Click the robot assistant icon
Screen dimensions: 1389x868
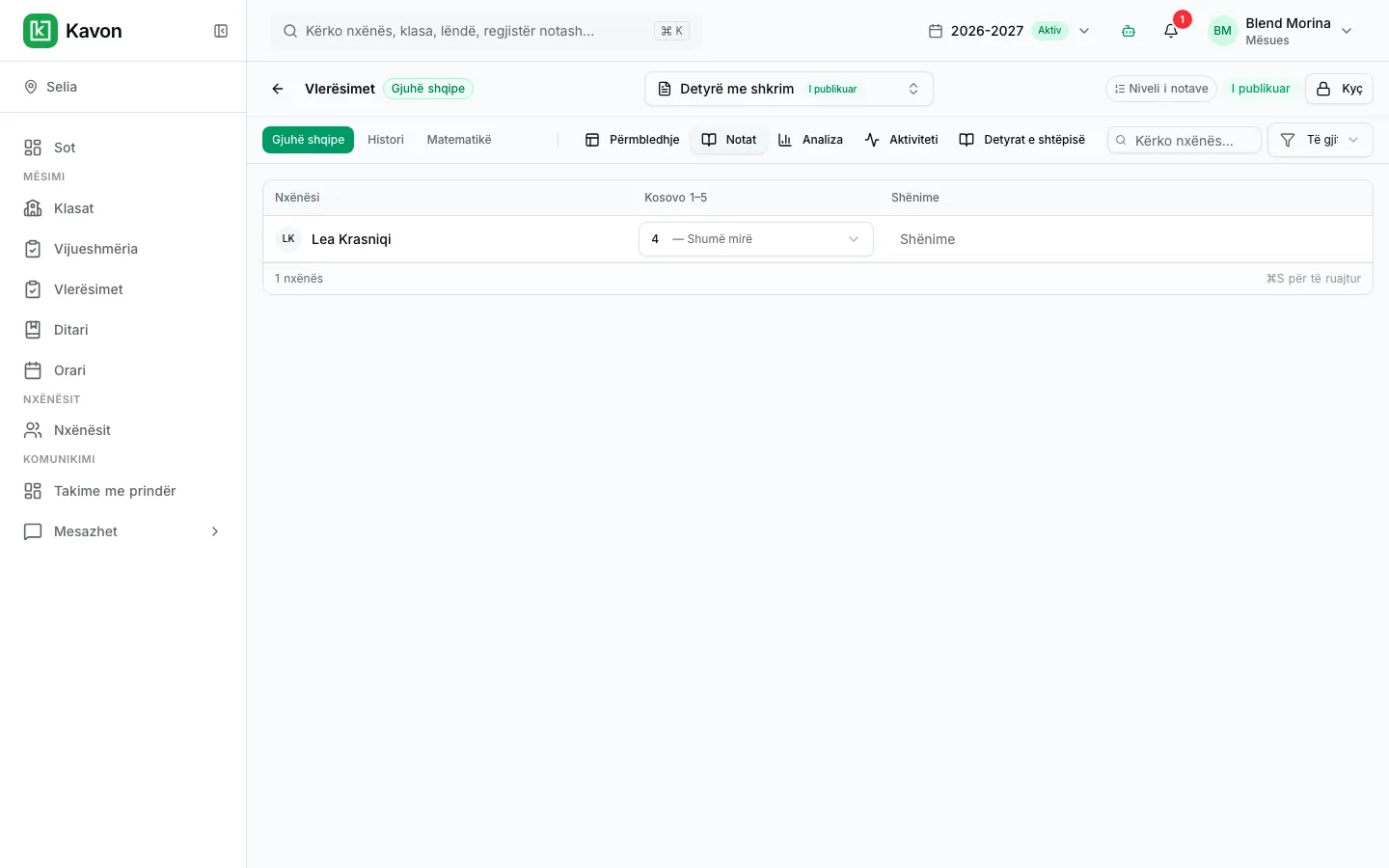pos(1129,31)
